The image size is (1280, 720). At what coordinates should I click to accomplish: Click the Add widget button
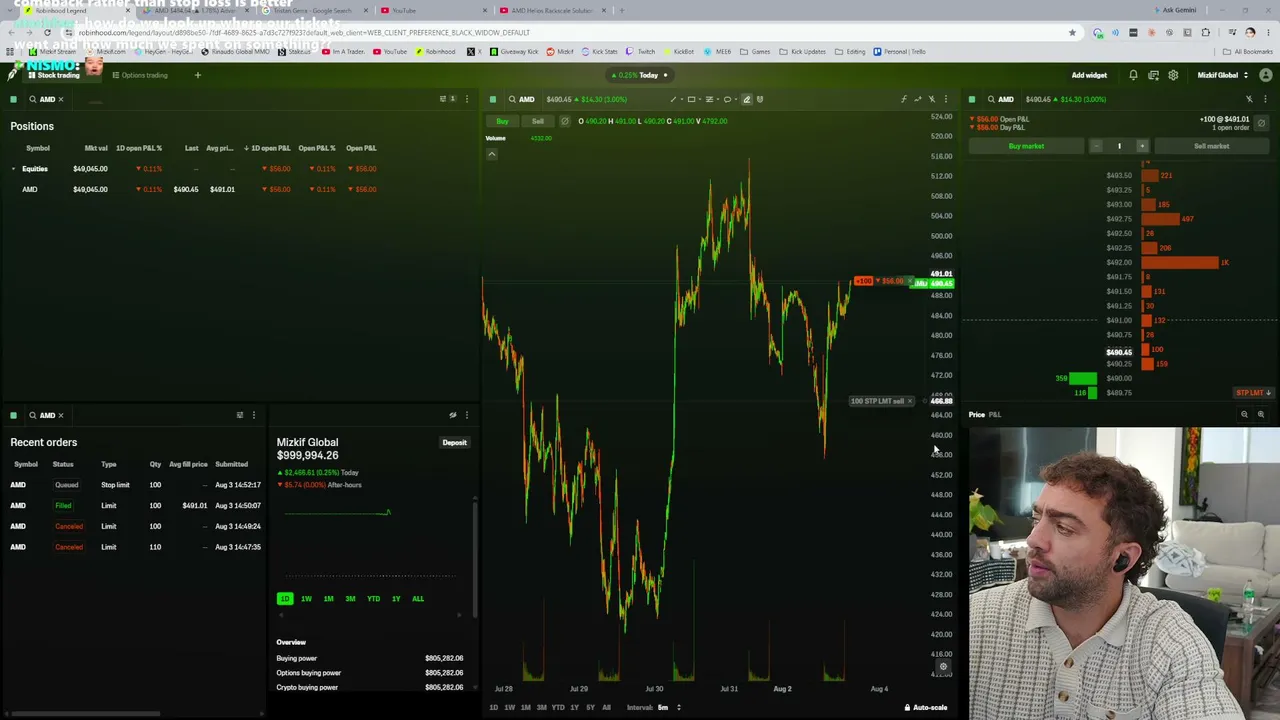pos(1089,75)
